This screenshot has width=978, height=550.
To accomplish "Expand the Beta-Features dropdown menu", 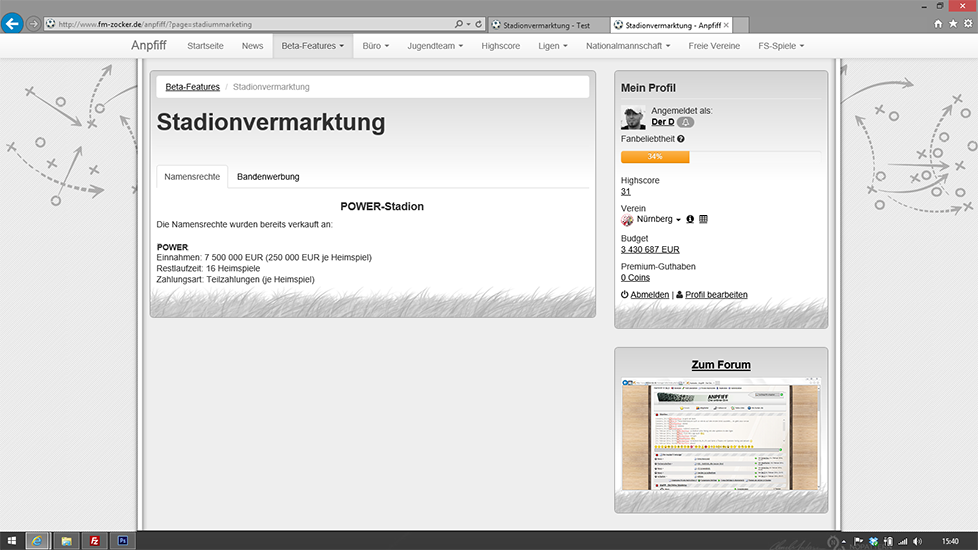I will [x=312, y=46].
